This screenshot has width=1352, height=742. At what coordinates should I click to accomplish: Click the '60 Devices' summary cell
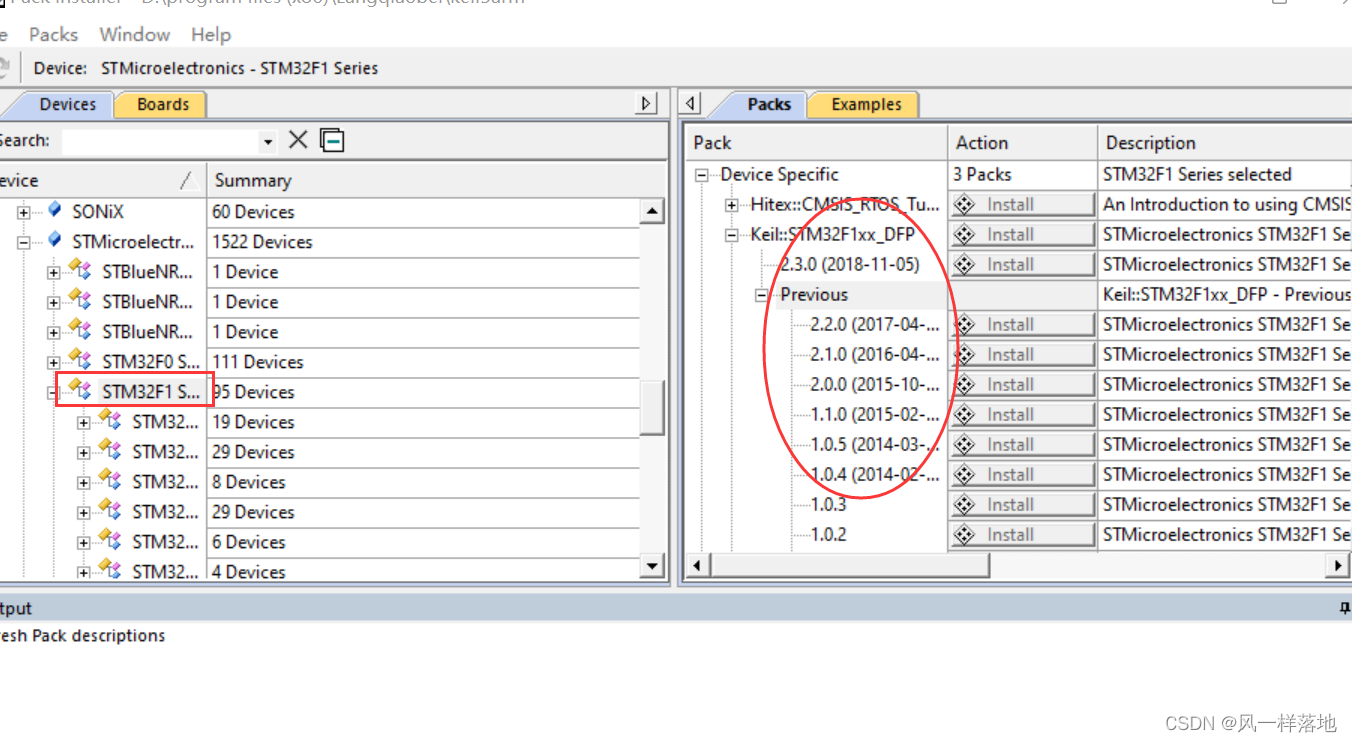[253, 212]
